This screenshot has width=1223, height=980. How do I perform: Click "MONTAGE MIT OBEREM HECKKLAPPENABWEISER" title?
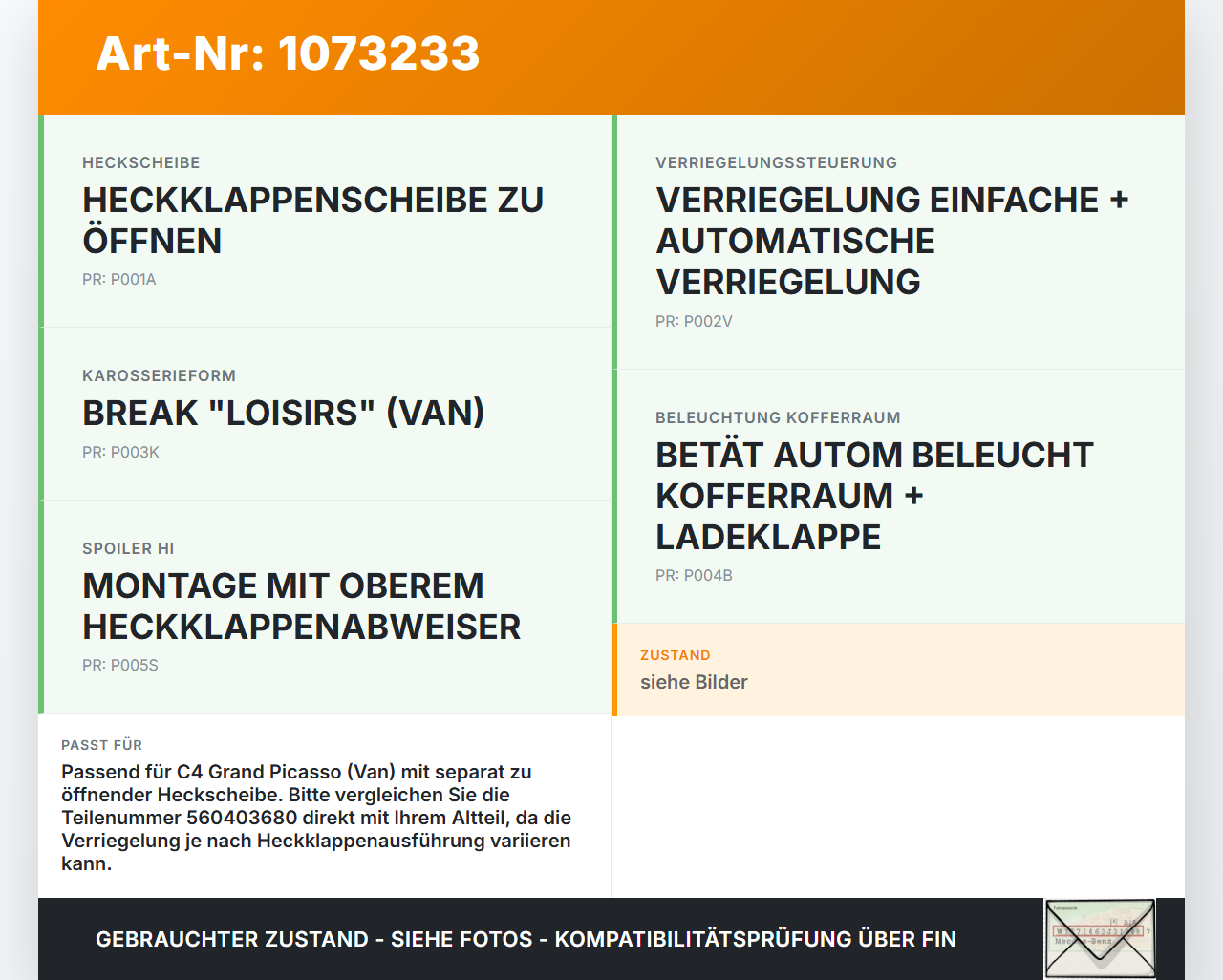tap(302, 607)
